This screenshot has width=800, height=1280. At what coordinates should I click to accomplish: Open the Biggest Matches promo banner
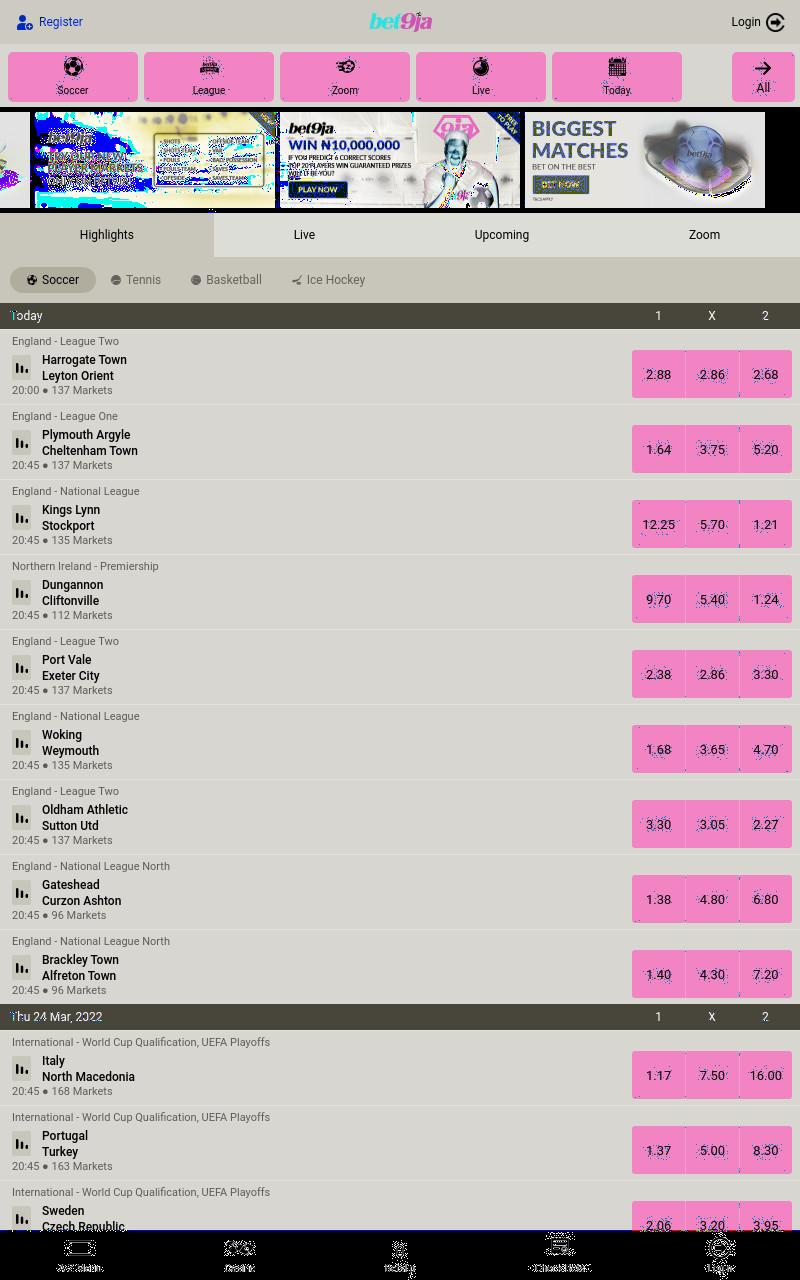coord(645,160)
